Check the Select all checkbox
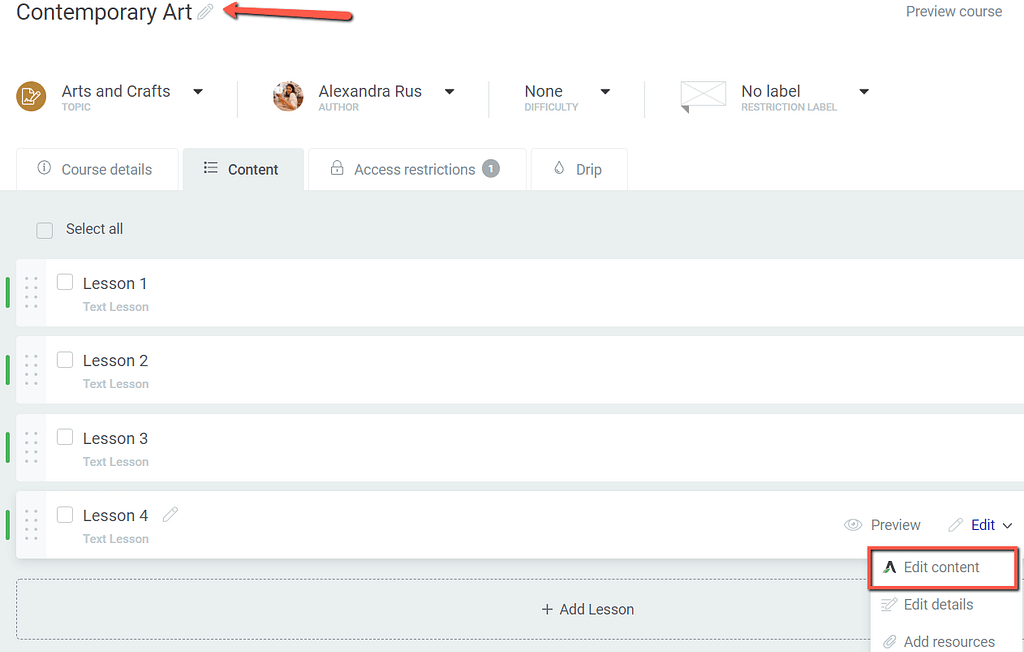This screenshot has height=652, width=1024. (44, 230)
